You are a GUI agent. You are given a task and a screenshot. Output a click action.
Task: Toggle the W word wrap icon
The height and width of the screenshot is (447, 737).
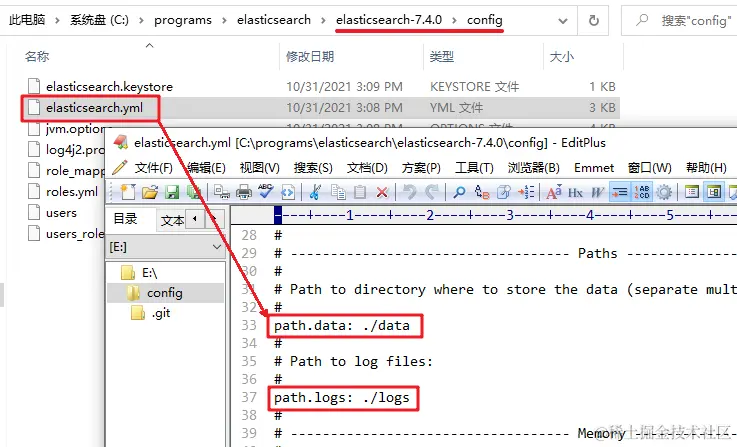(597, 192)
